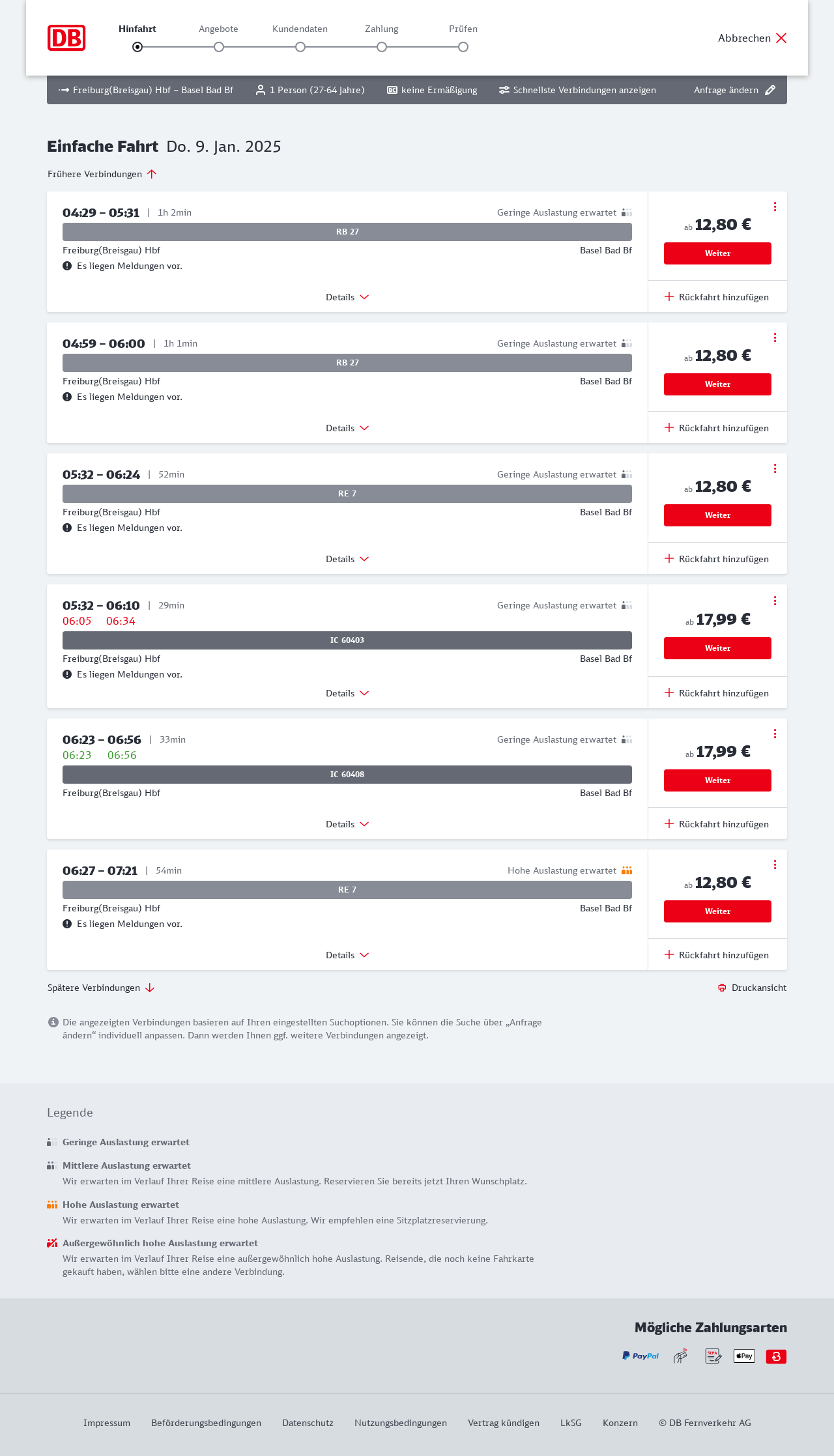Click the Kundendaten step label
Image resolution: width=834 pixels, height=1456 pixels.
tap(300, 29)
